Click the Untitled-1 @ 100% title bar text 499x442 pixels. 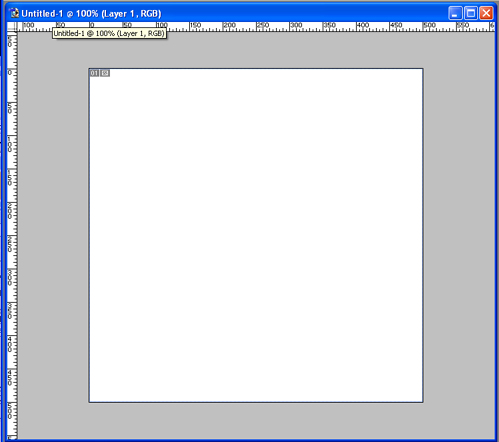91,14
